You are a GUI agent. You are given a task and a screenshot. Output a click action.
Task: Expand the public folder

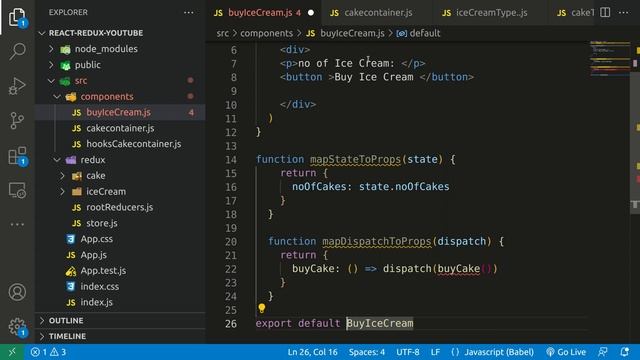click(87, 65)
